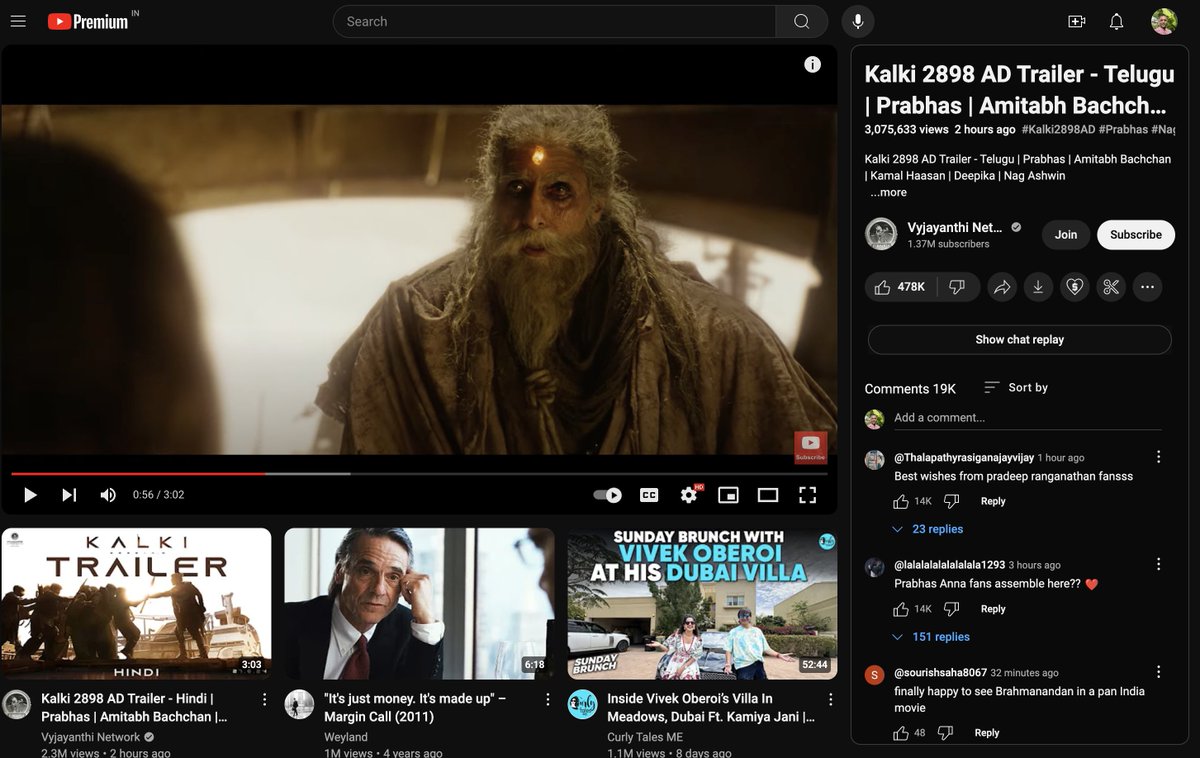The height and width of the screenshot is (758, 1200).
Task: Start voice search with microphone
Action: coord(857,21)
